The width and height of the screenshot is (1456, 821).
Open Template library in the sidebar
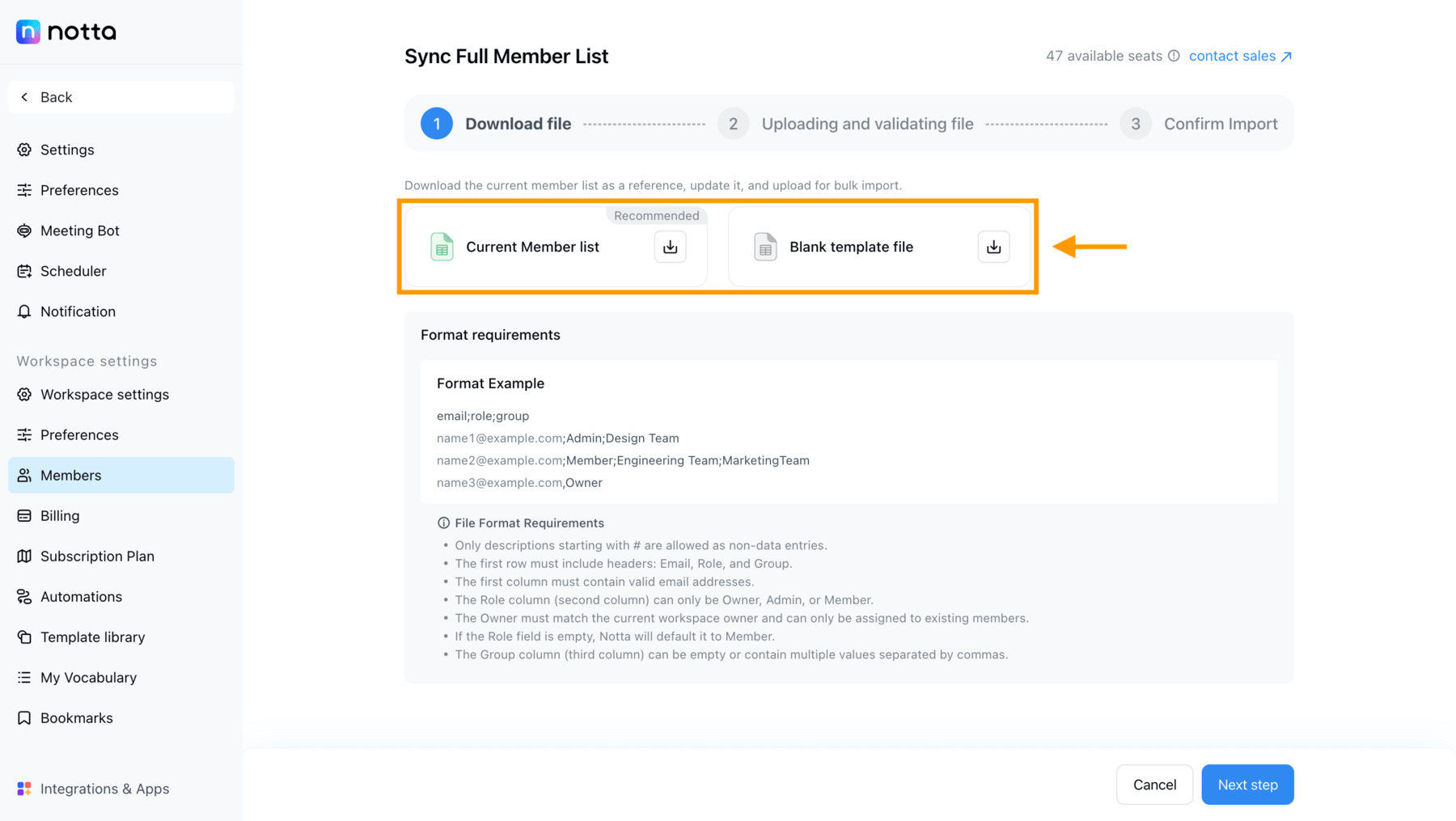click(121, 637)
